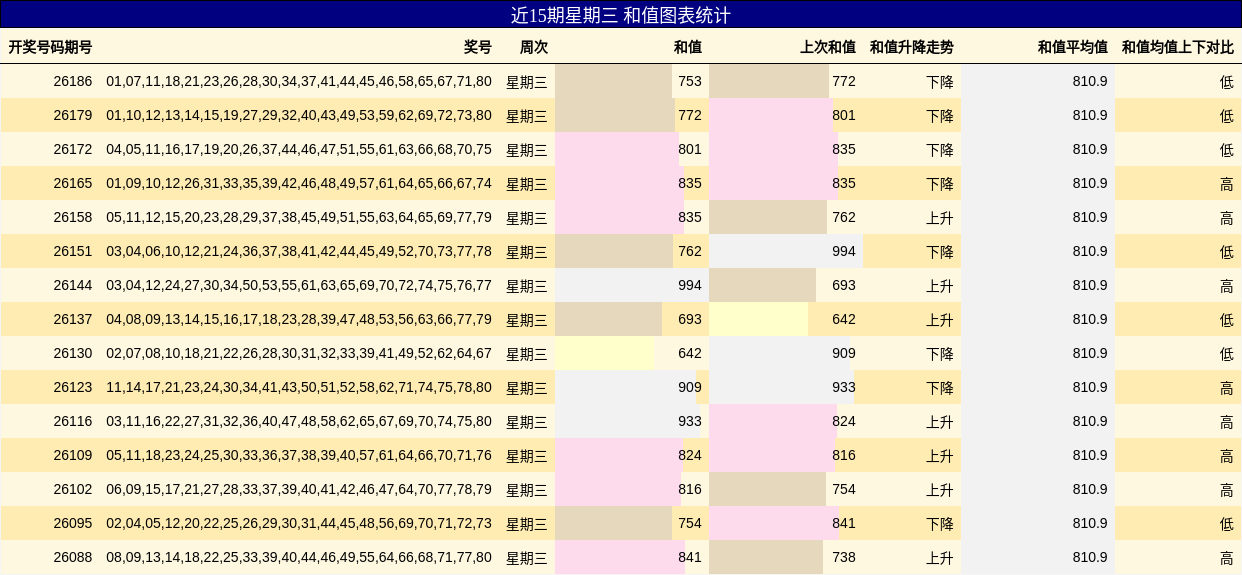Click previous sum 738 in row 26088
This screenshot has width=1242, height=575.
point(844,557)
